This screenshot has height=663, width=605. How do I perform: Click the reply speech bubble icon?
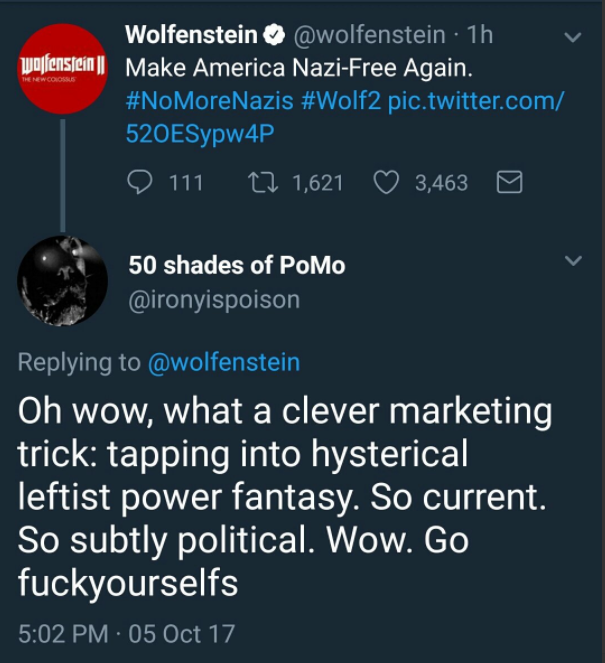tap(141, 183)
